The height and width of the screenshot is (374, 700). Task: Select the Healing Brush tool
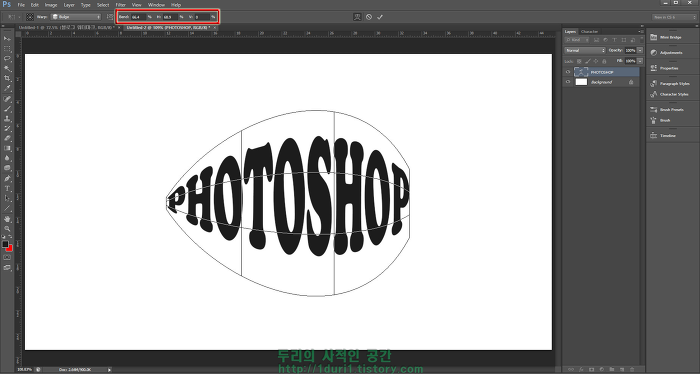tap(7, 99)
